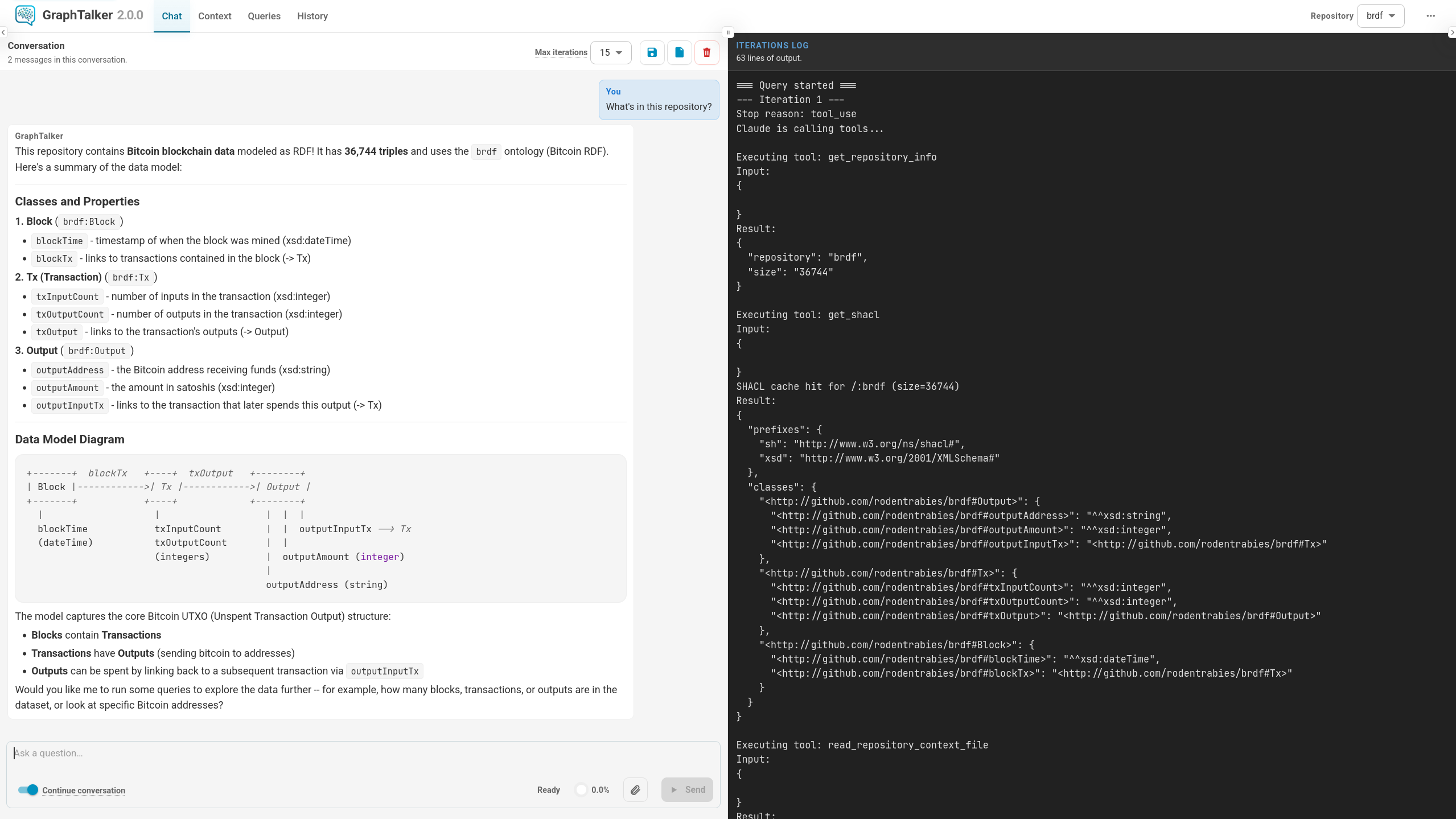Viewport: 1456px width, 819px height.
Task: Click the GraphTalker brain logo icon
Action: pyautogui.click(x=25, y=15)
